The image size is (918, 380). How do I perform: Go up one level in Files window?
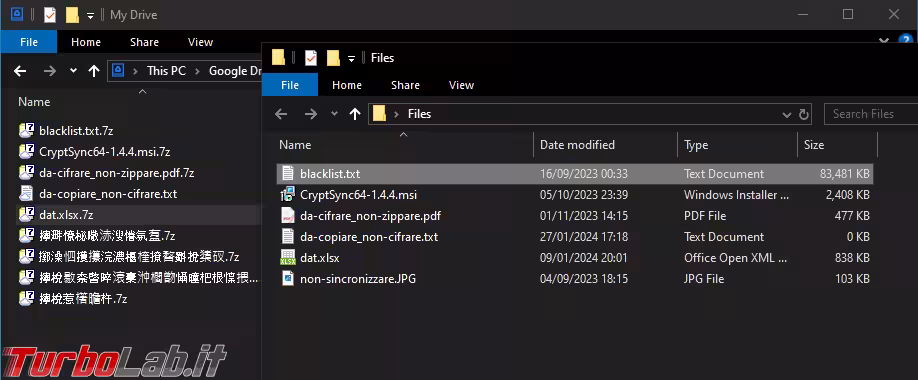point(355,114)
